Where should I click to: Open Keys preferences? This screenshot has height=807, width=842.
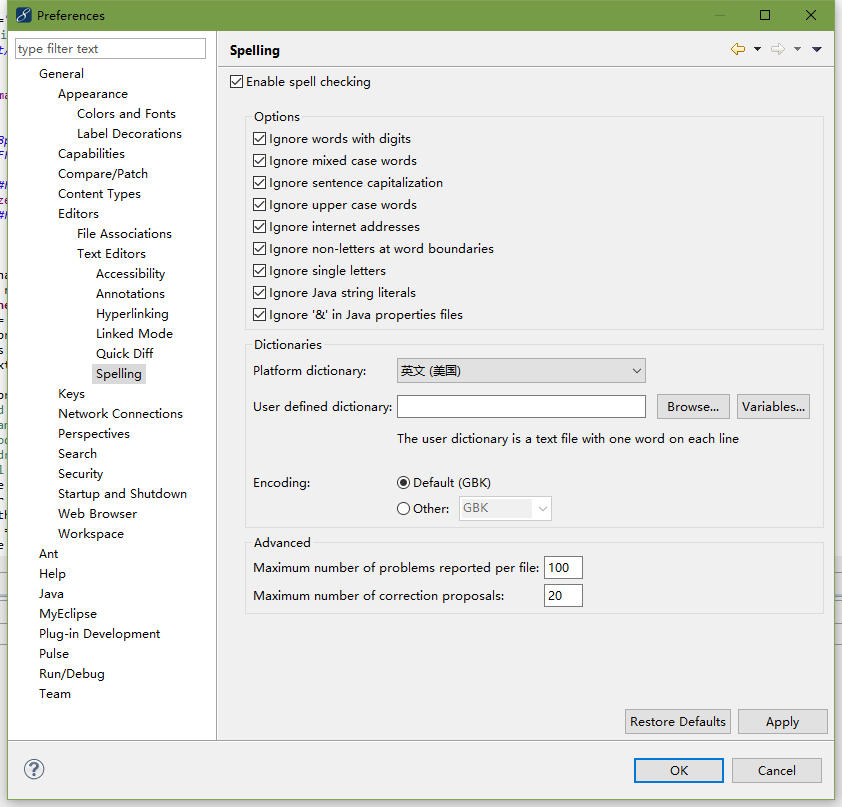tap(71, 394)
